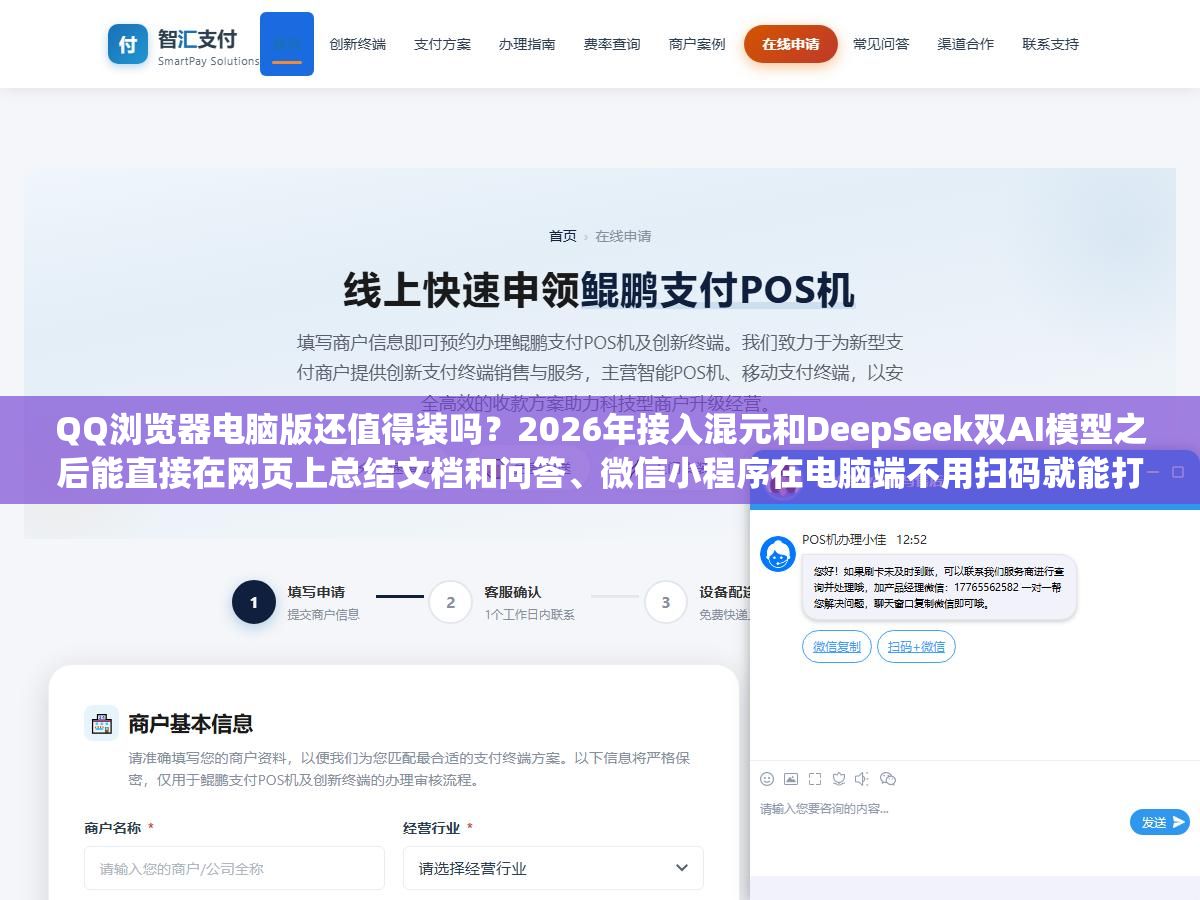Click the chat bubble with WeChat number 17765562582

pos(939,588)
